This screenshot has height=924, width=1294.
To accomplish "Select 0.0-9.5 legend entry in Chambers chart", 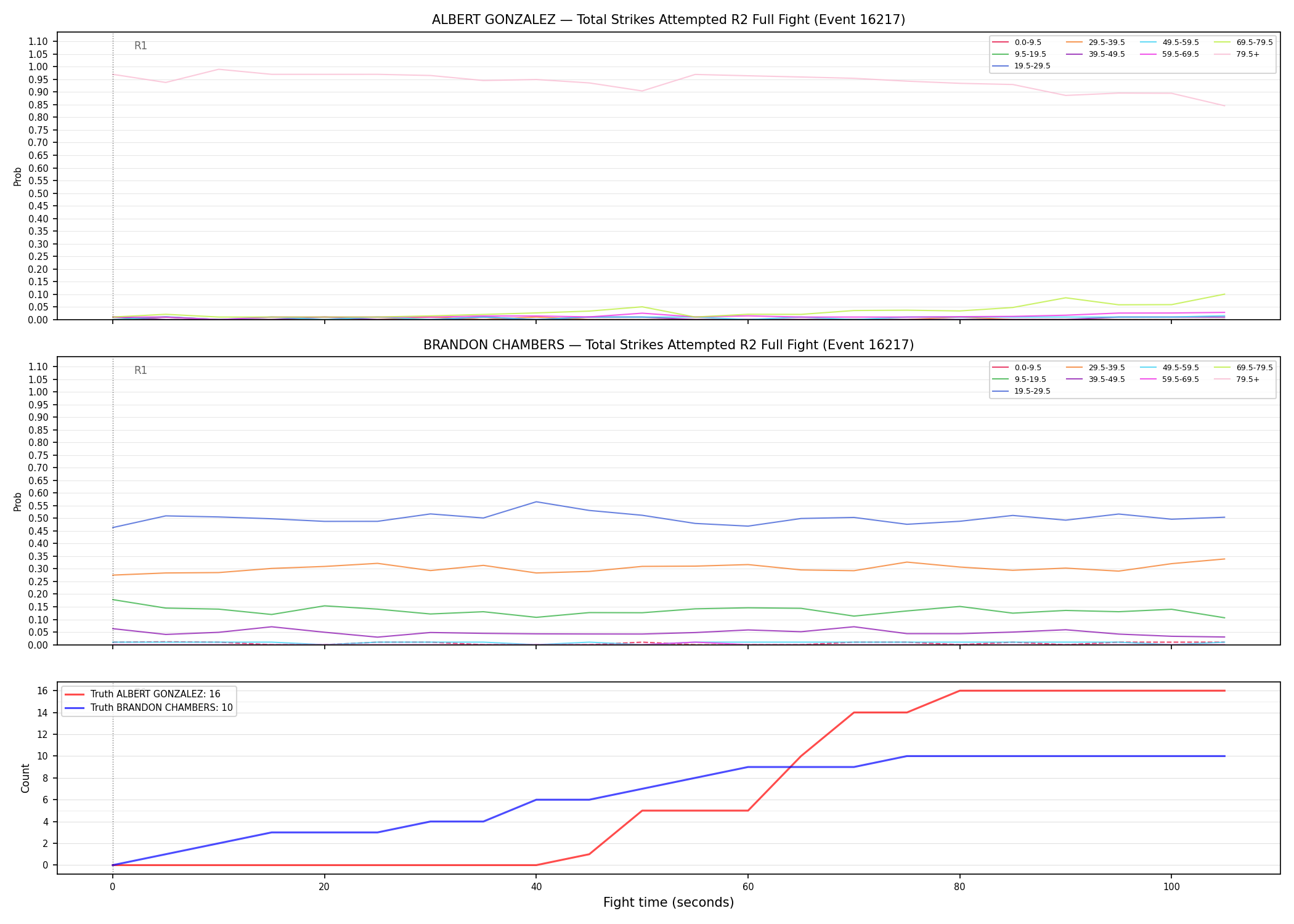I will (x=1017, y=368).
